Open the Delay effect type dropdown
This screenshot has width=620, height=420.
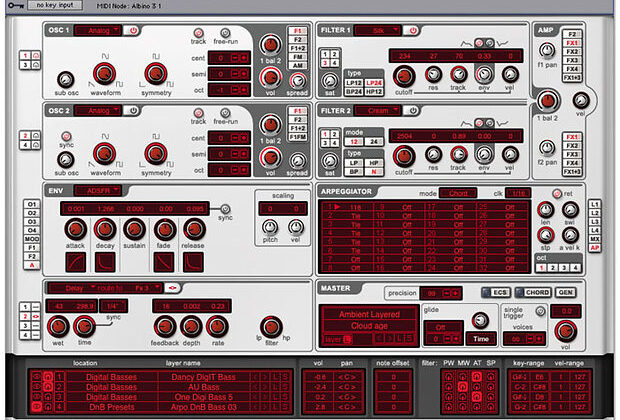pyautogui.click(x=74, y=288)
